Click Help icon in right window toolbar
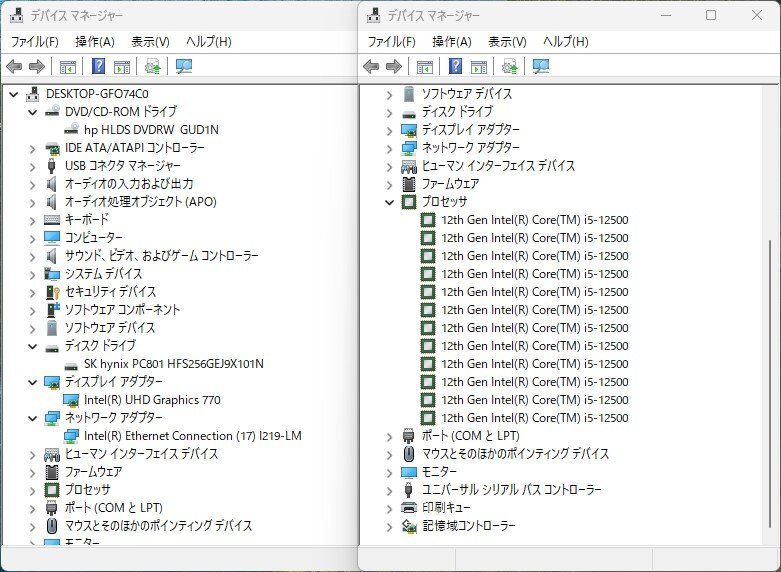Image resolution: width=781 pixels, height=572 pixels. (x=455, y=66)
